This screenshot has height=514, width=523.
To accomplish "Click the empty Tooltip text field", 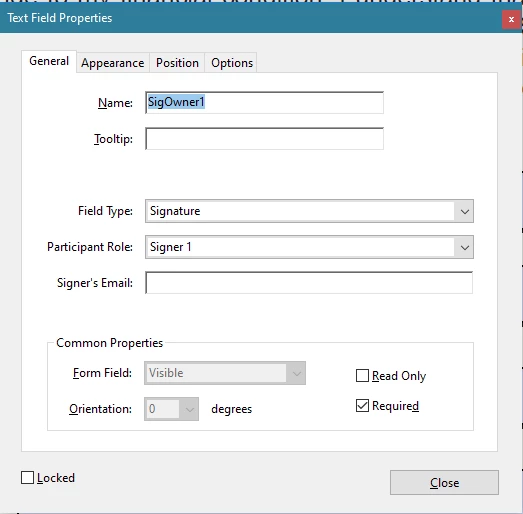I will tap(264, 138).
